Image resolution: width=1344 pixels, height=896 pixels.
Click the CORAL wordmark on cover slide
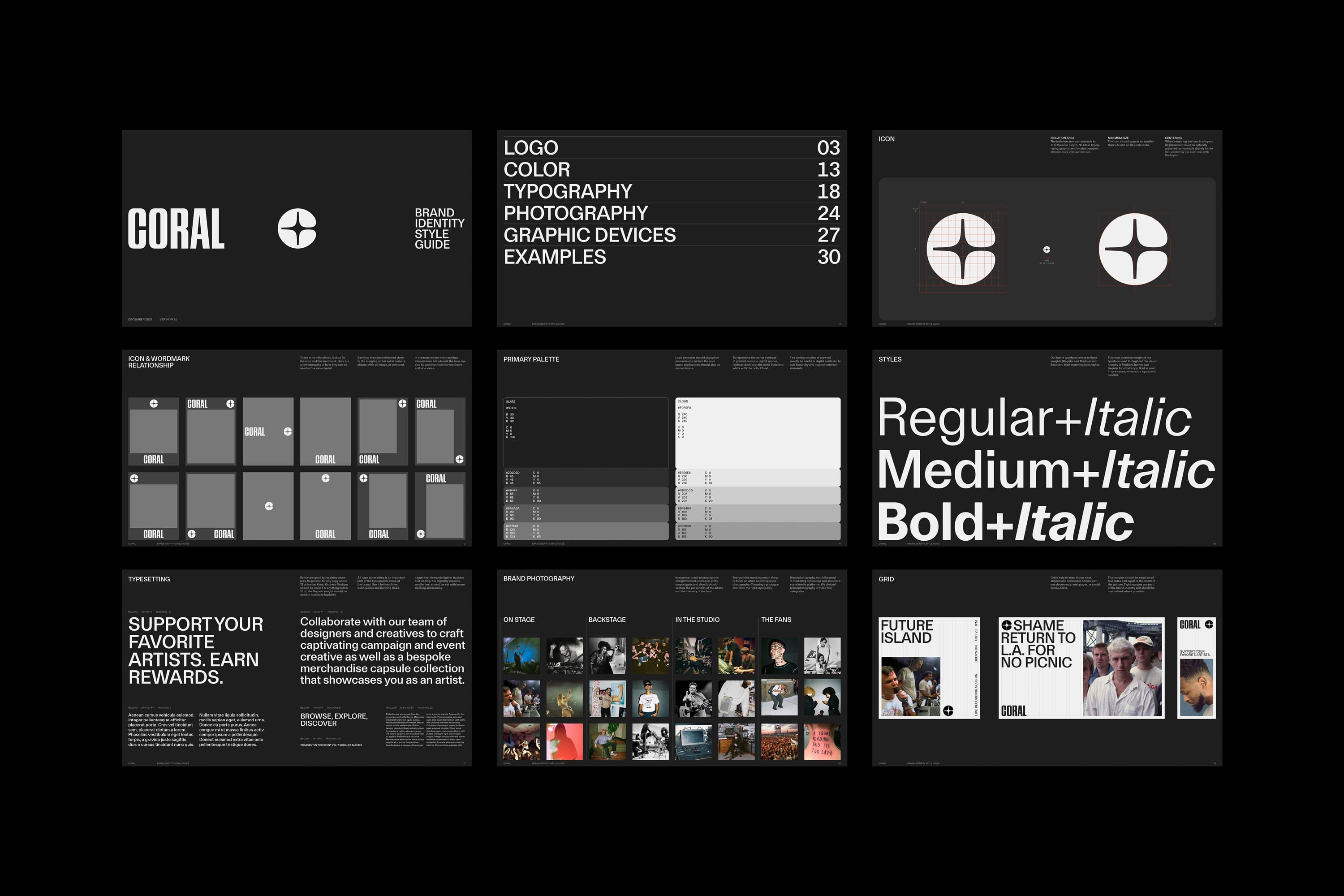coord(176,228)
